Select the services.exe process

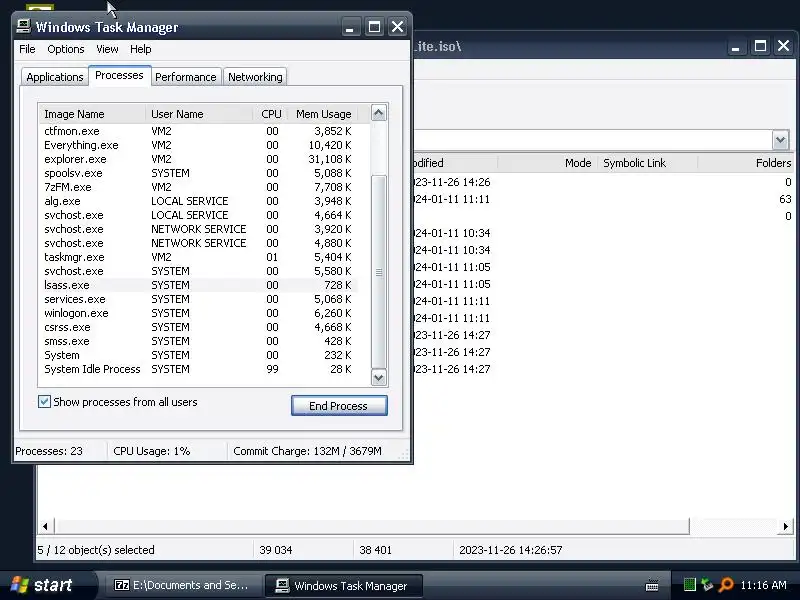[x=198, y=299]
